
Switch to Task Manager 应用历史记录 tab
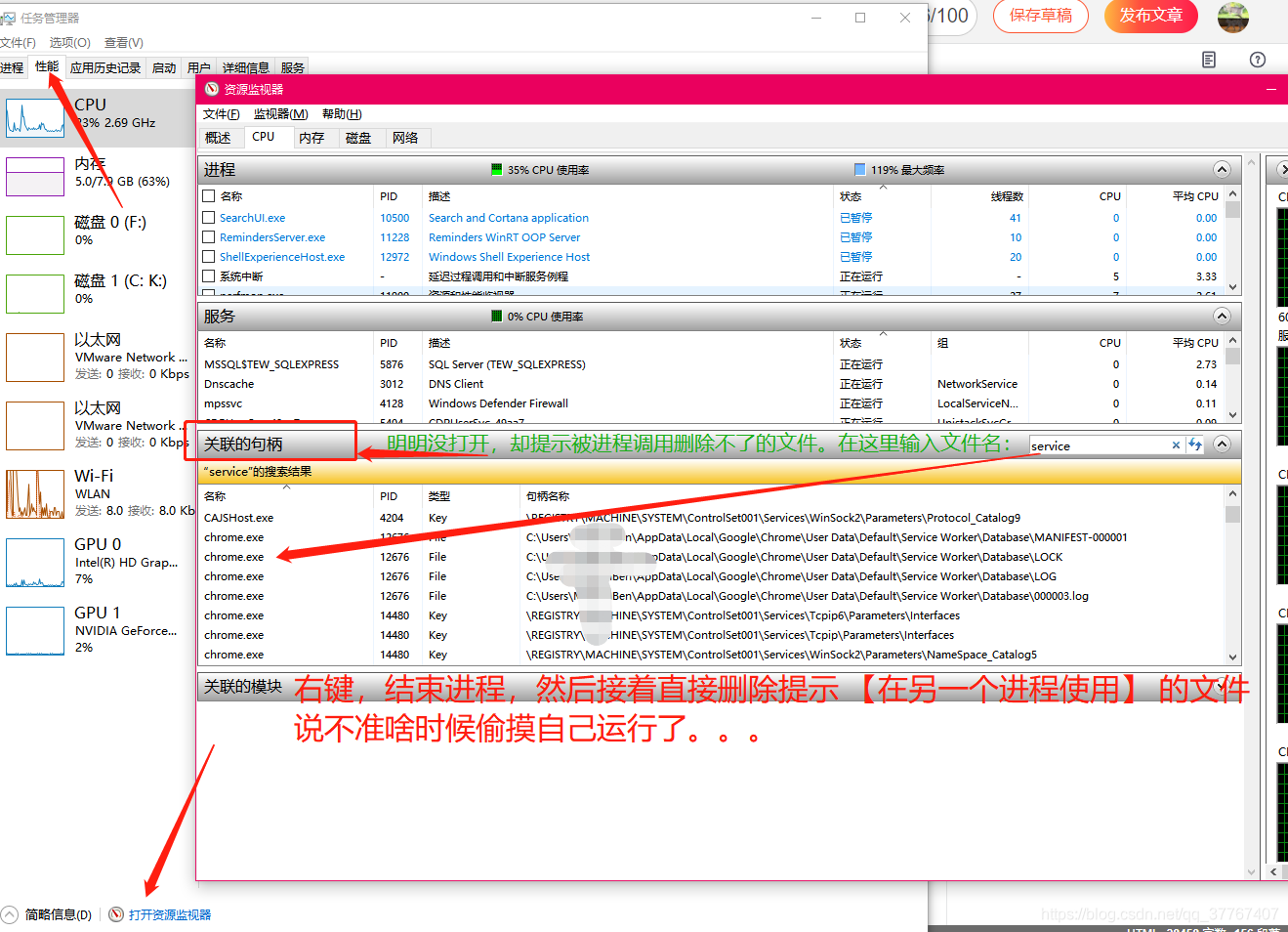[x=105, y=67]
